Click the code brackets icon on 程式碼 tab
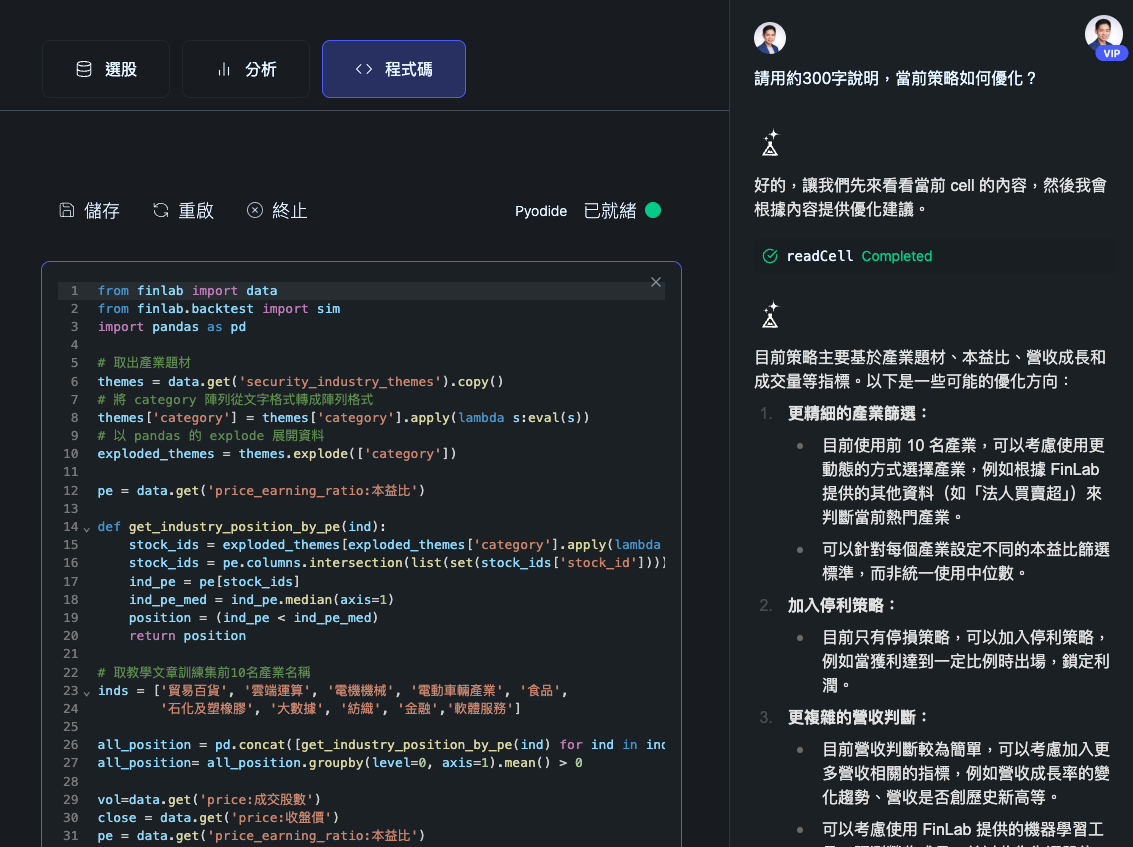Screen dimensions: 1133x847 click(x=364, y=69)
